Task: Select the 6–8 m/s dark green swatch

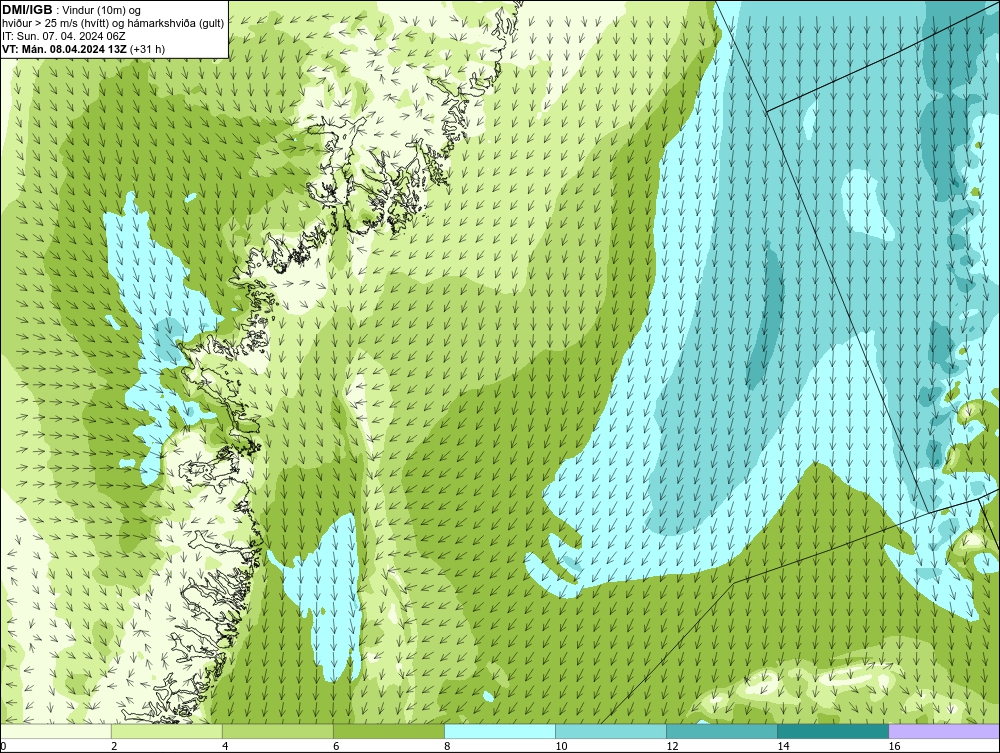Action: click(x=389, y=731)
